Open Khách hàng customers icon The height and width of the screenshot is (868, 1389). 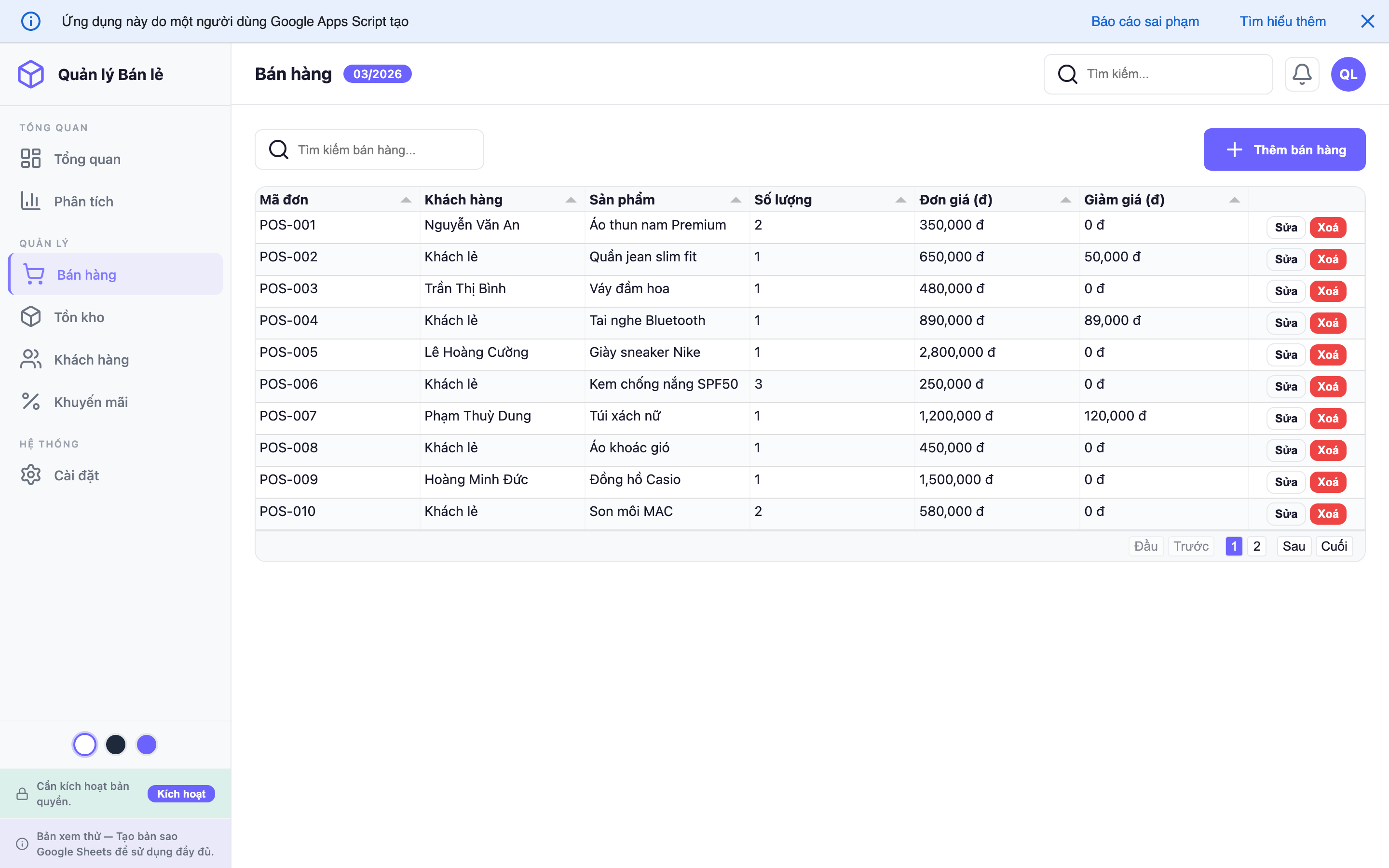tap(31, 359)
